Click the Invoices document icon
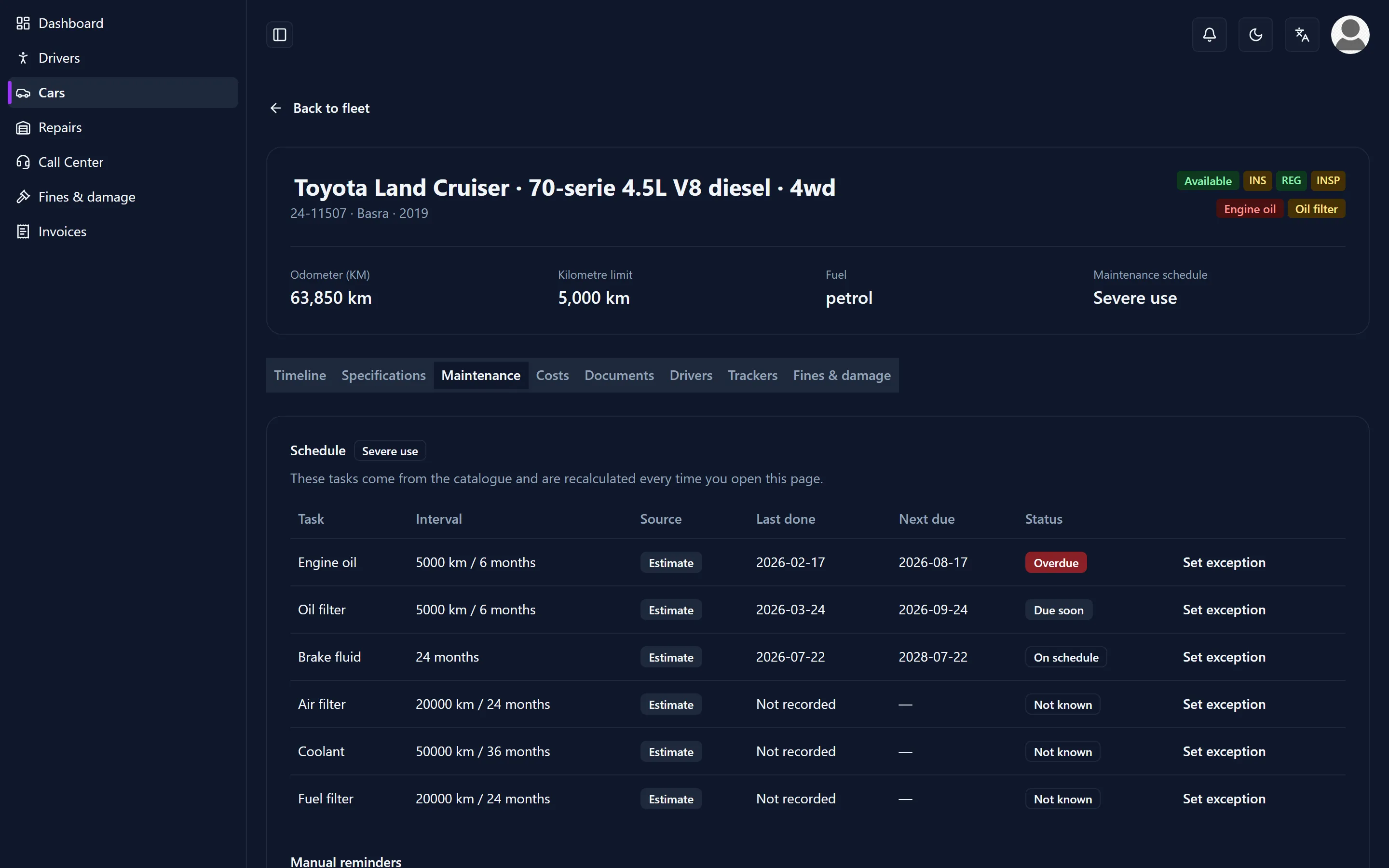The width and height of the screenshot is (1389, 868). [x=23, y=232]
